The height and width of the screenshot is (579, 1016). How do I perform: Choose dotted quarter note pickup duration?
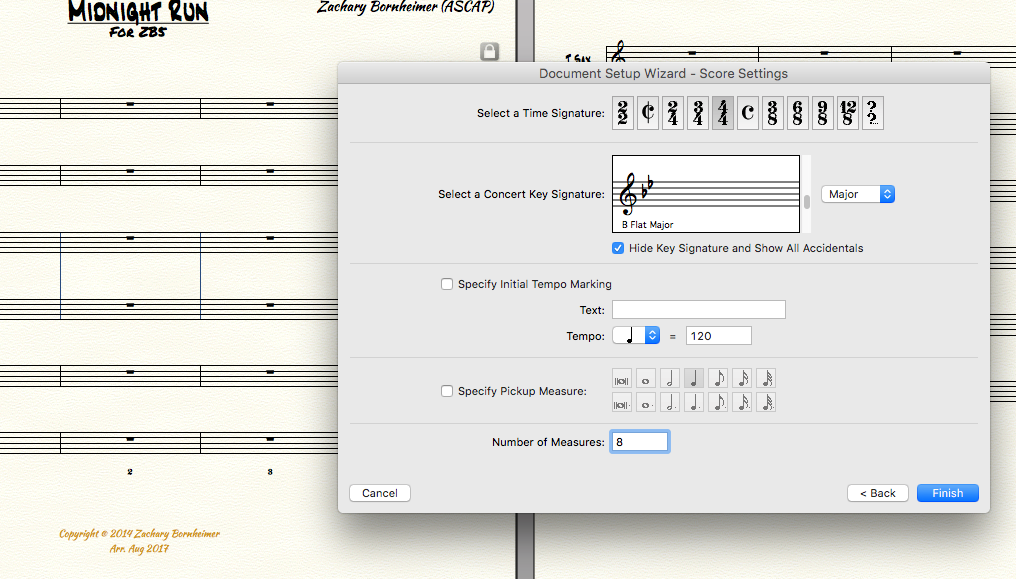pos(694,403)
